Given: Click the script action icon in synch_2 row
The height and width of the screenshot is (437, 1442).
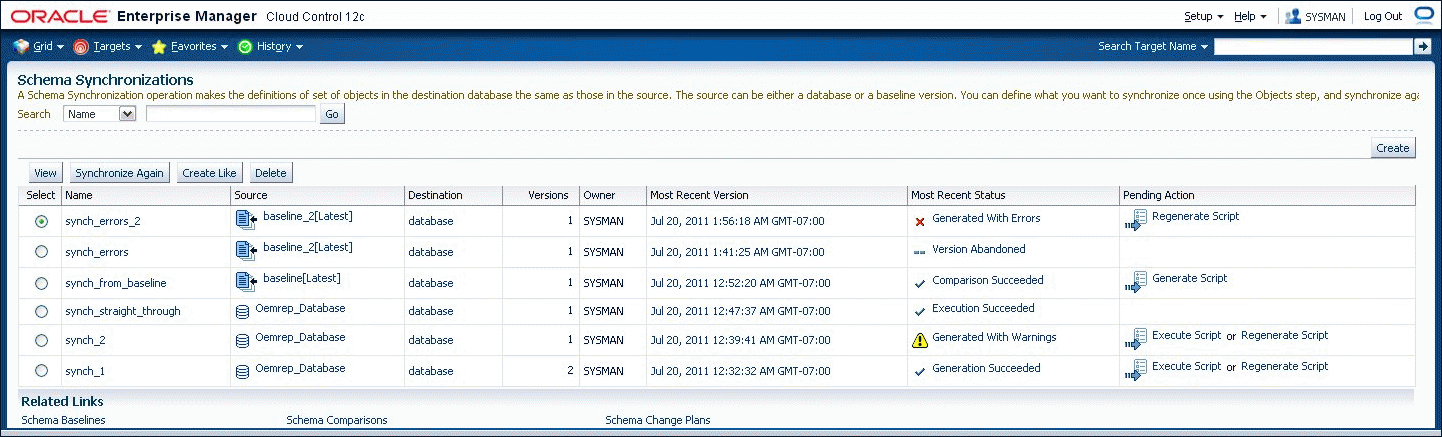Looking at the screenshot, I should (1135, 339).
